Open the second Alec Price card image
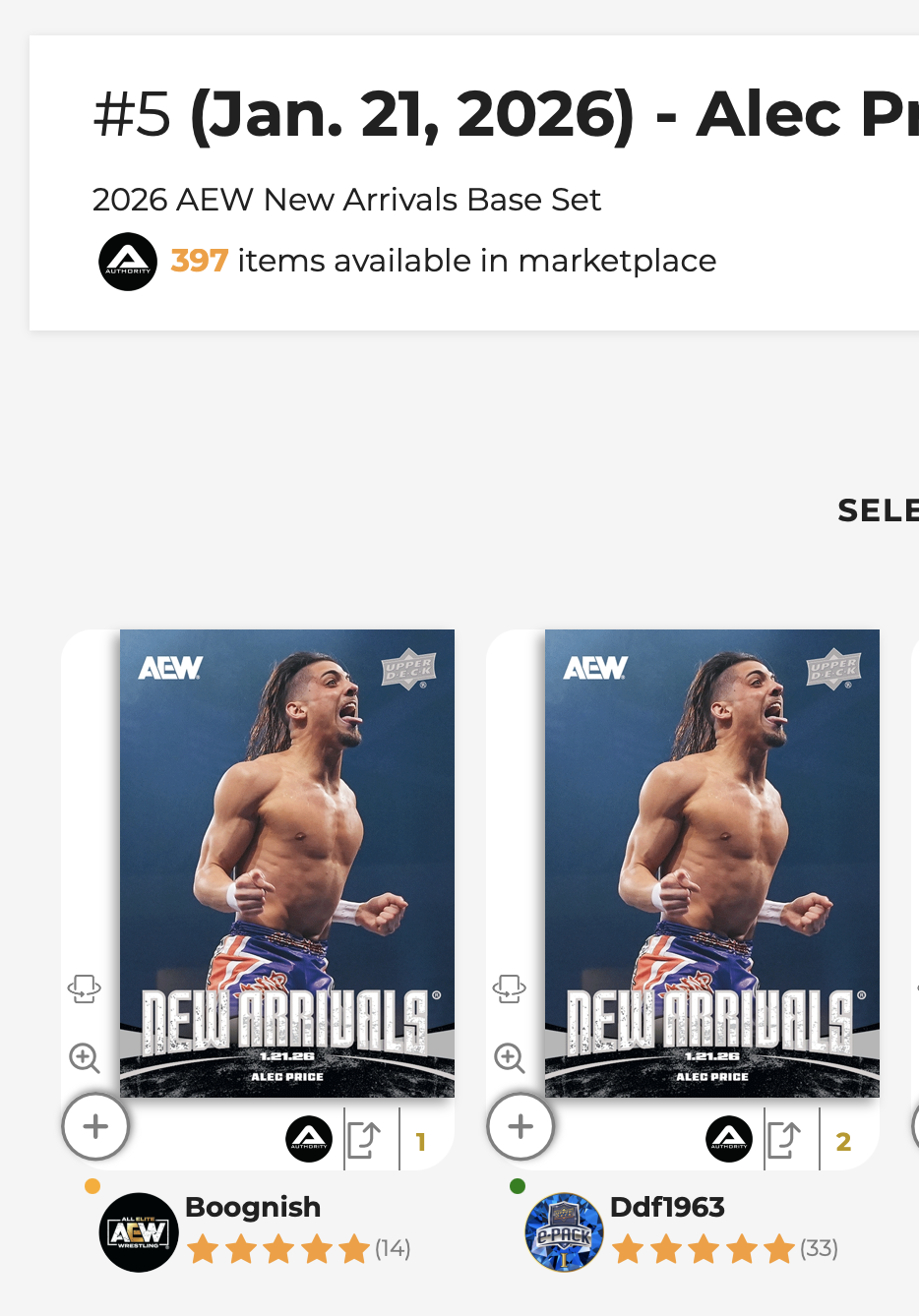This screenshot has width=919, height=1316. click(x=712, y=863)
